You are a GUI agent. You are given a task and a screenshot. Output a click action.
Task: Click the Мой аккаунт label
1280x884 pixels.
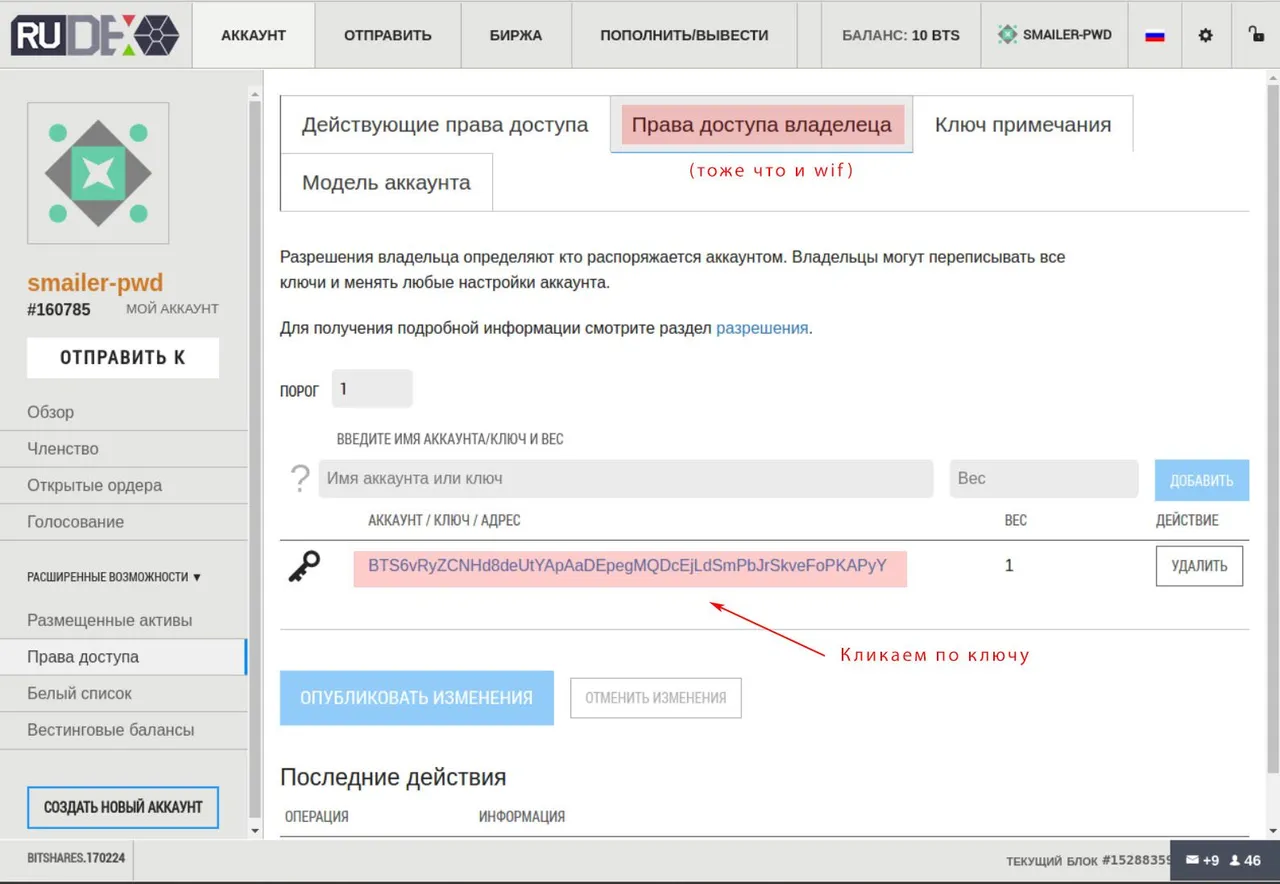(172, 309)
